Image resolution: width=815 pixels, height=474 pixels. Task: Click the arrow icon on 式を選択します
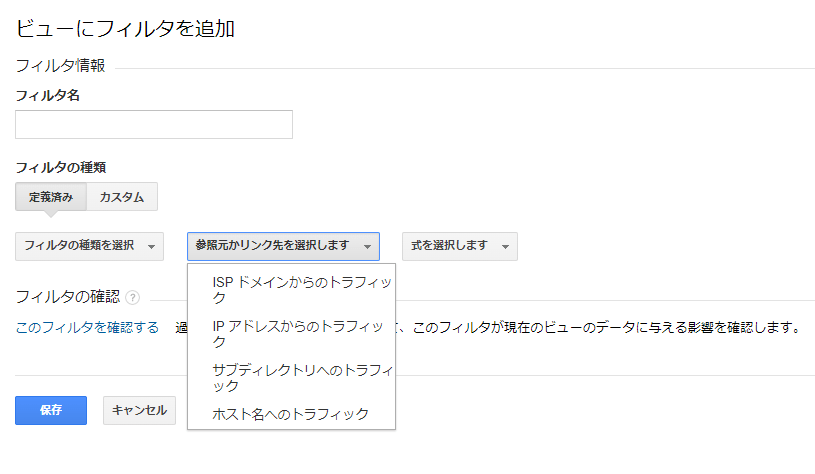[505, 247]
